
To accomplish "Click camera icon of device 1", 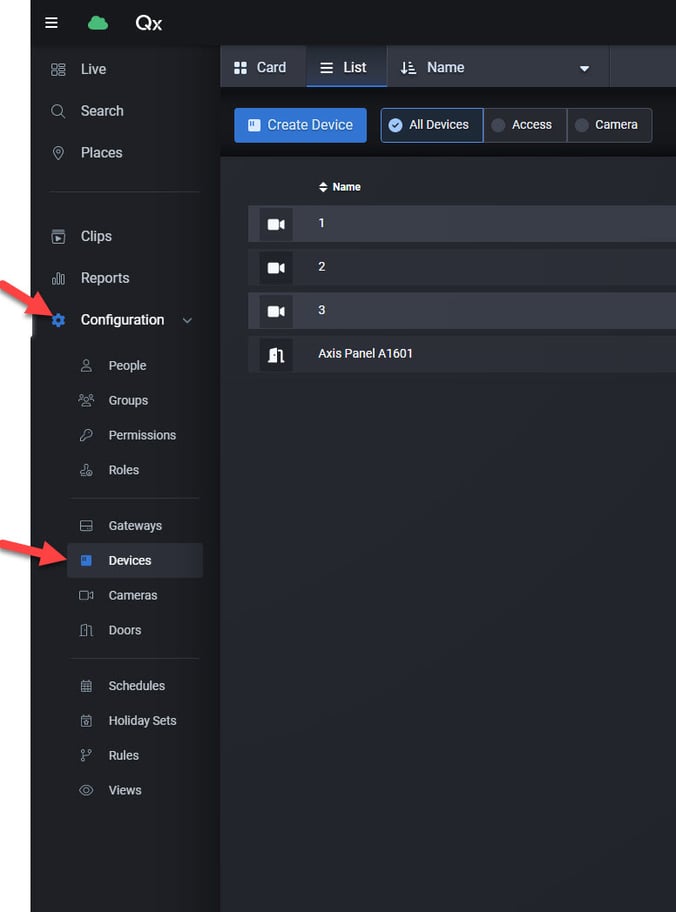I will pyautogui.click(x=276, y=224).
